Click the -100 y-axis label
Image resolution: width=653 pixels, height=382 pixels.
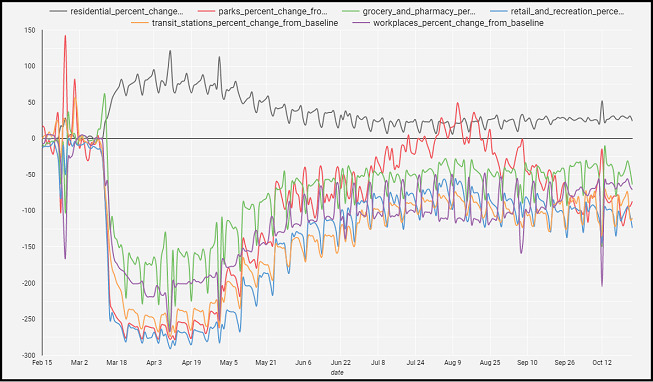pyautogui.click(x=29, y=211)
